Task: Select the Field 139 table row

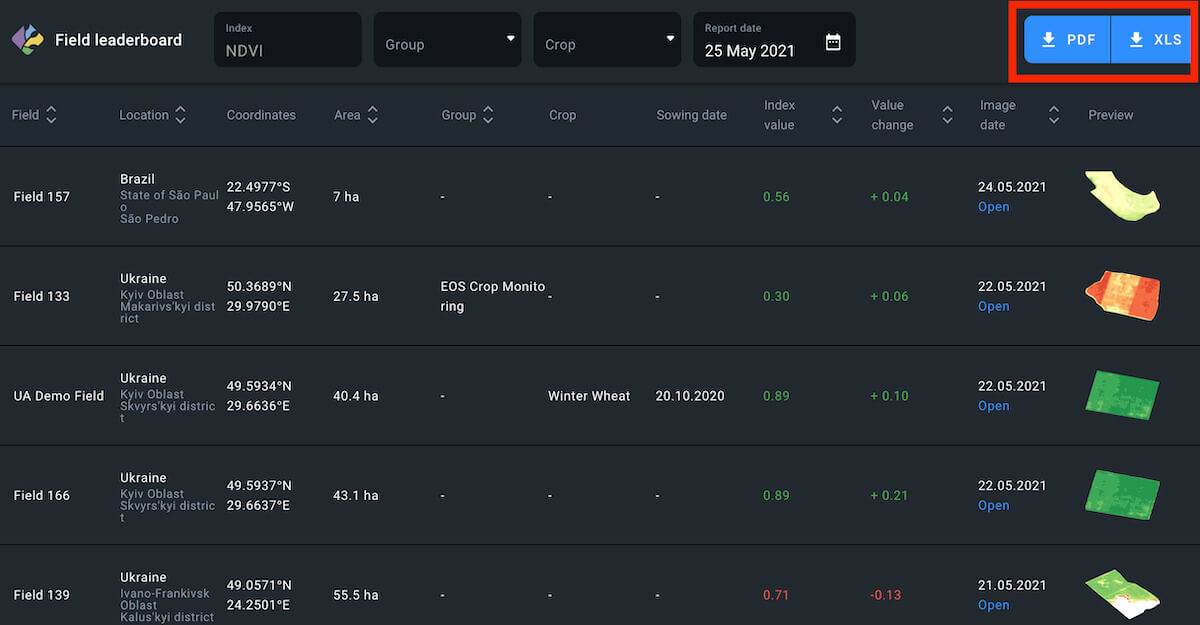Action: pyautogui.click(x=400, y=595)
